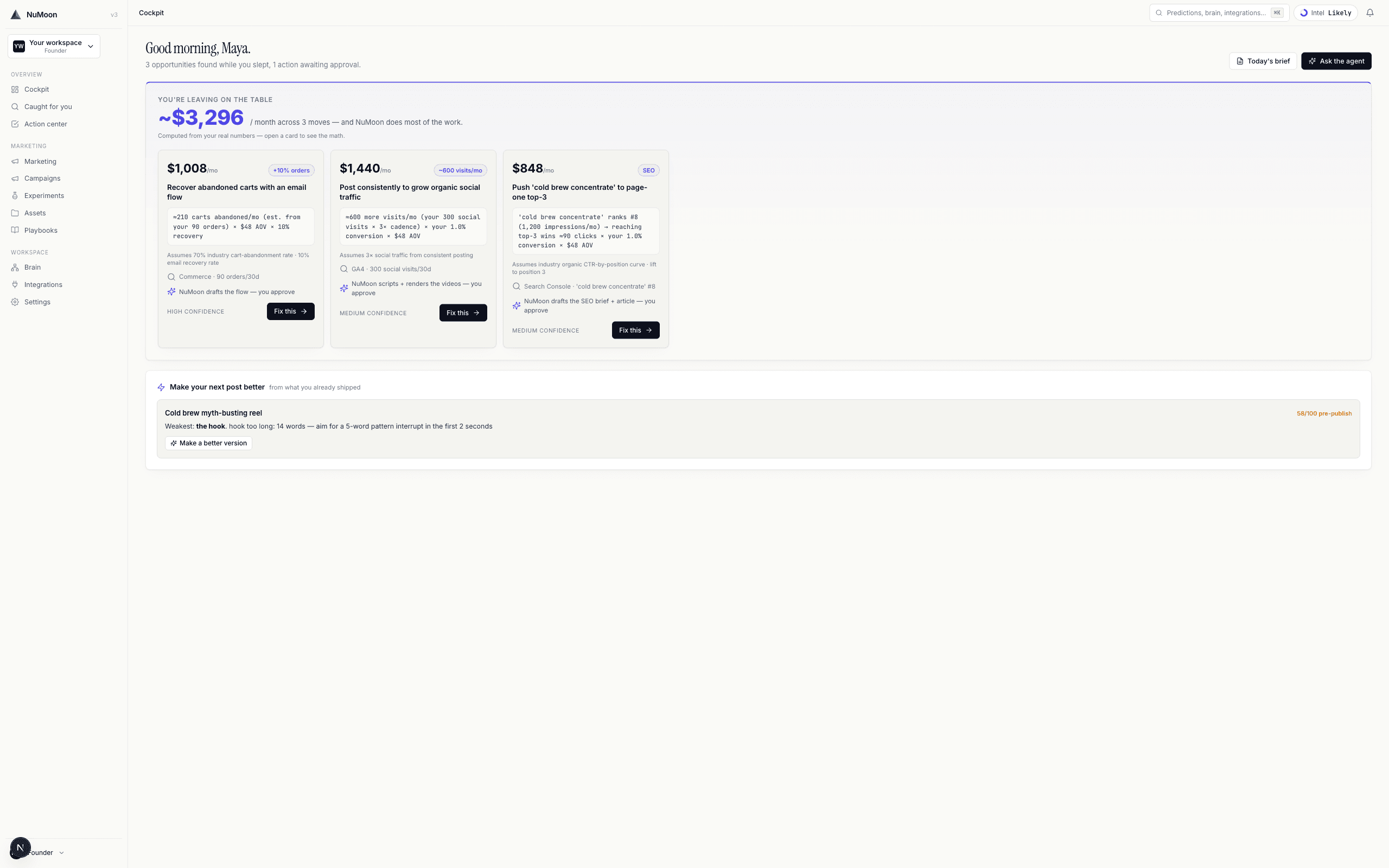Click the $848/mo amount
The height and width of the screenshot is (868, 1389).
(533, 169)
